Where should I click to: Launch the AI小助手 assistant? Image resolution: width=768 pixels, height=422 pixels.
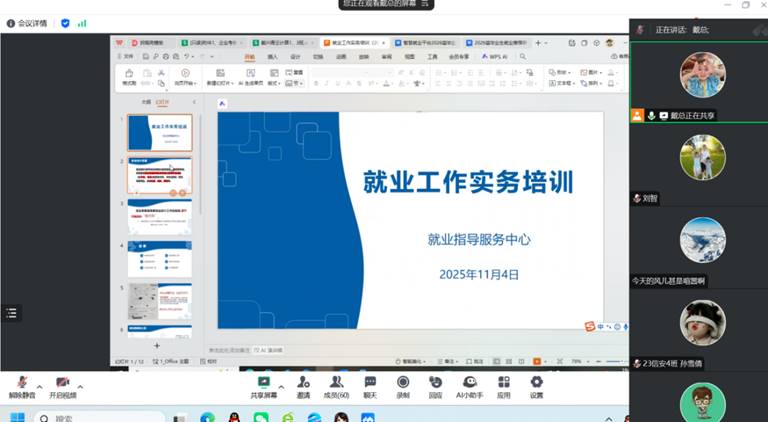(469, 384)
